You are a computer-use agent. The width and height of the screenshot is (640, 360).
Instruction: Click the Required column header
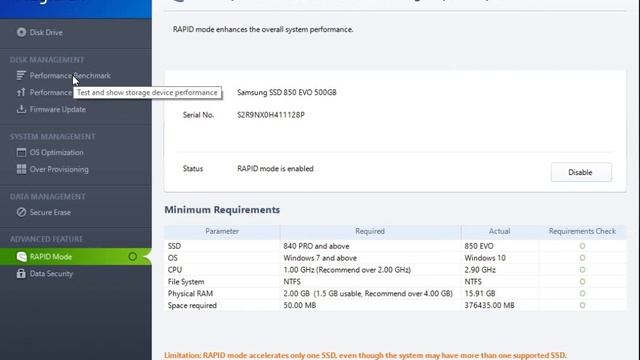(x=370, y=231)
